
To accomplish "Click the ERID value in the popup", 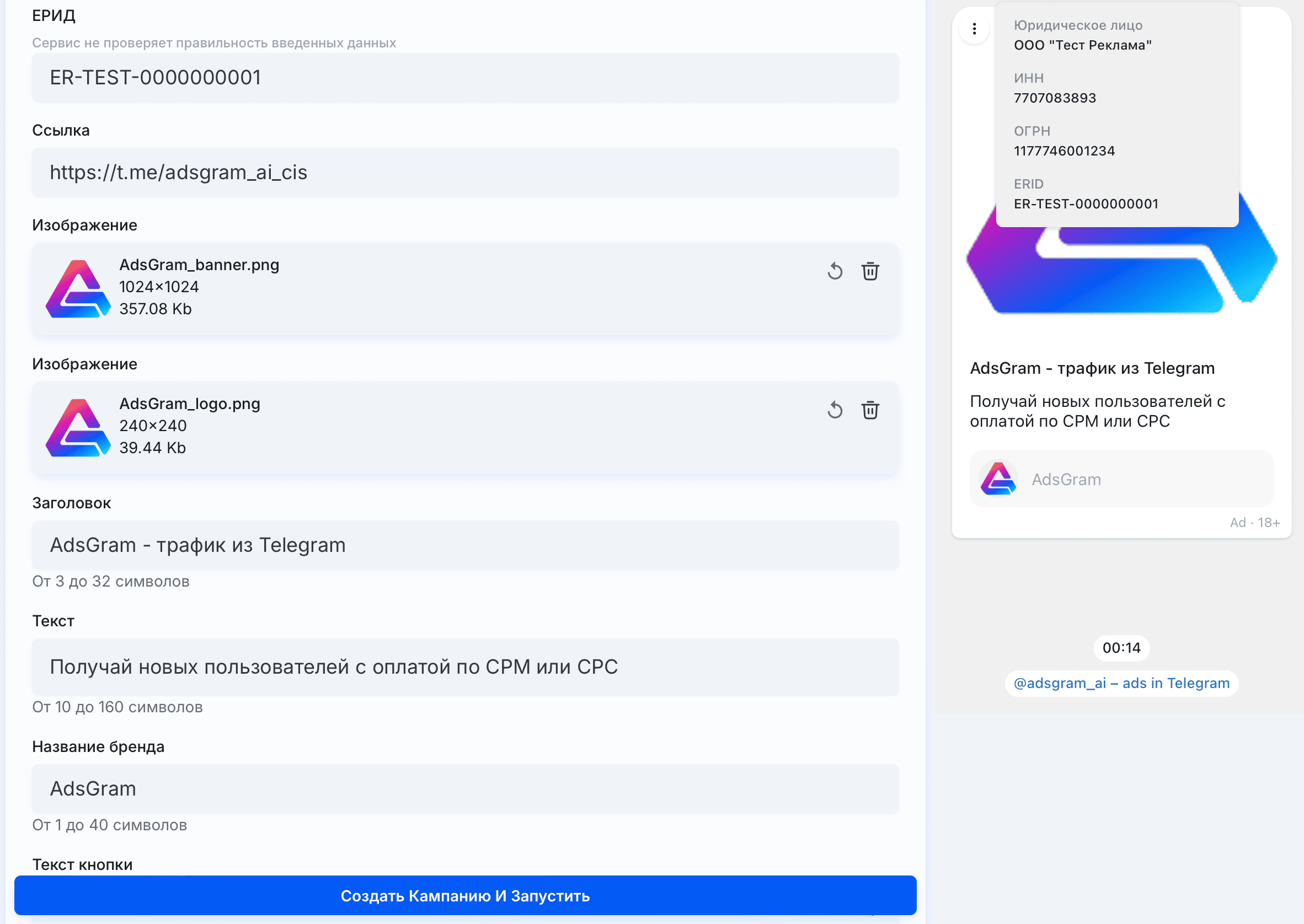I will point(1086,203).
